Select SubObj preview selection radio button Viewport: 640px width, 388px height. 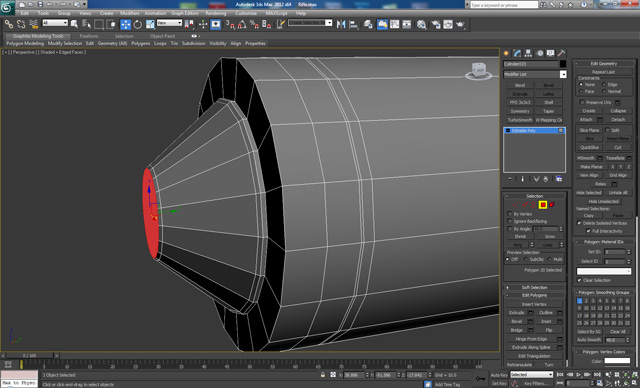coord(526,259)
